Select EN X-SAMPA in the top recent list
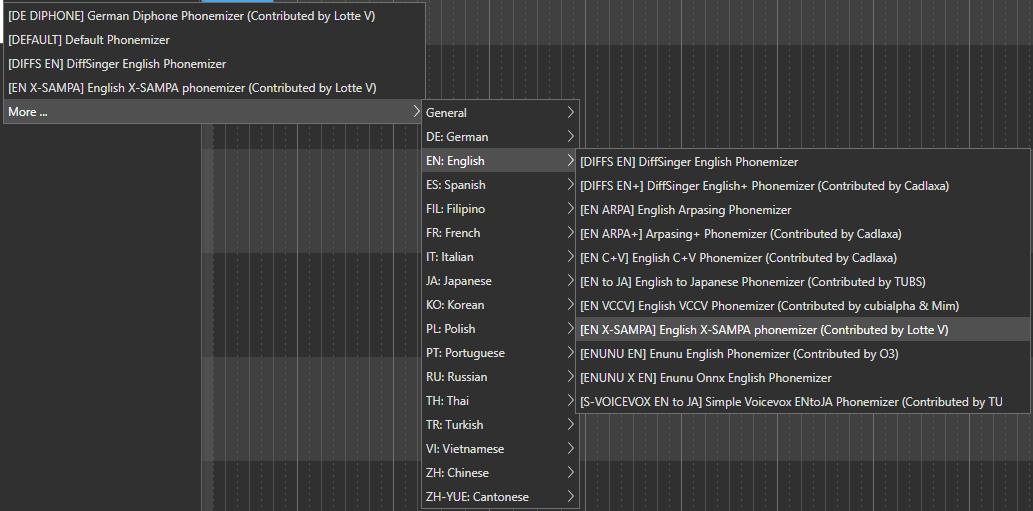The image size is (1033, 511). (214, 88)
